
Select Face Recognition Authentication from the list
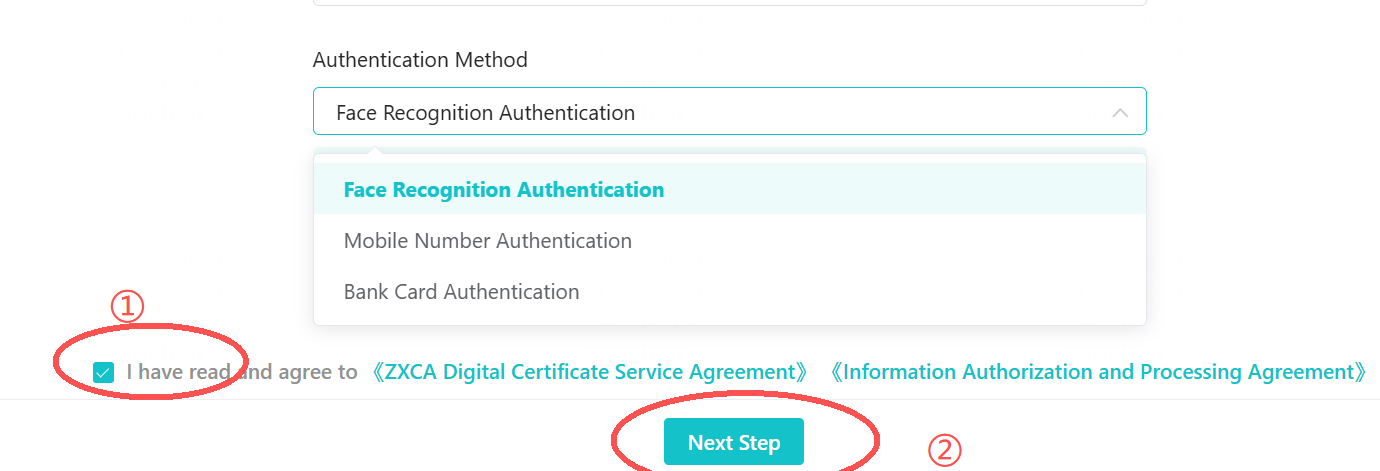[504, 190]
